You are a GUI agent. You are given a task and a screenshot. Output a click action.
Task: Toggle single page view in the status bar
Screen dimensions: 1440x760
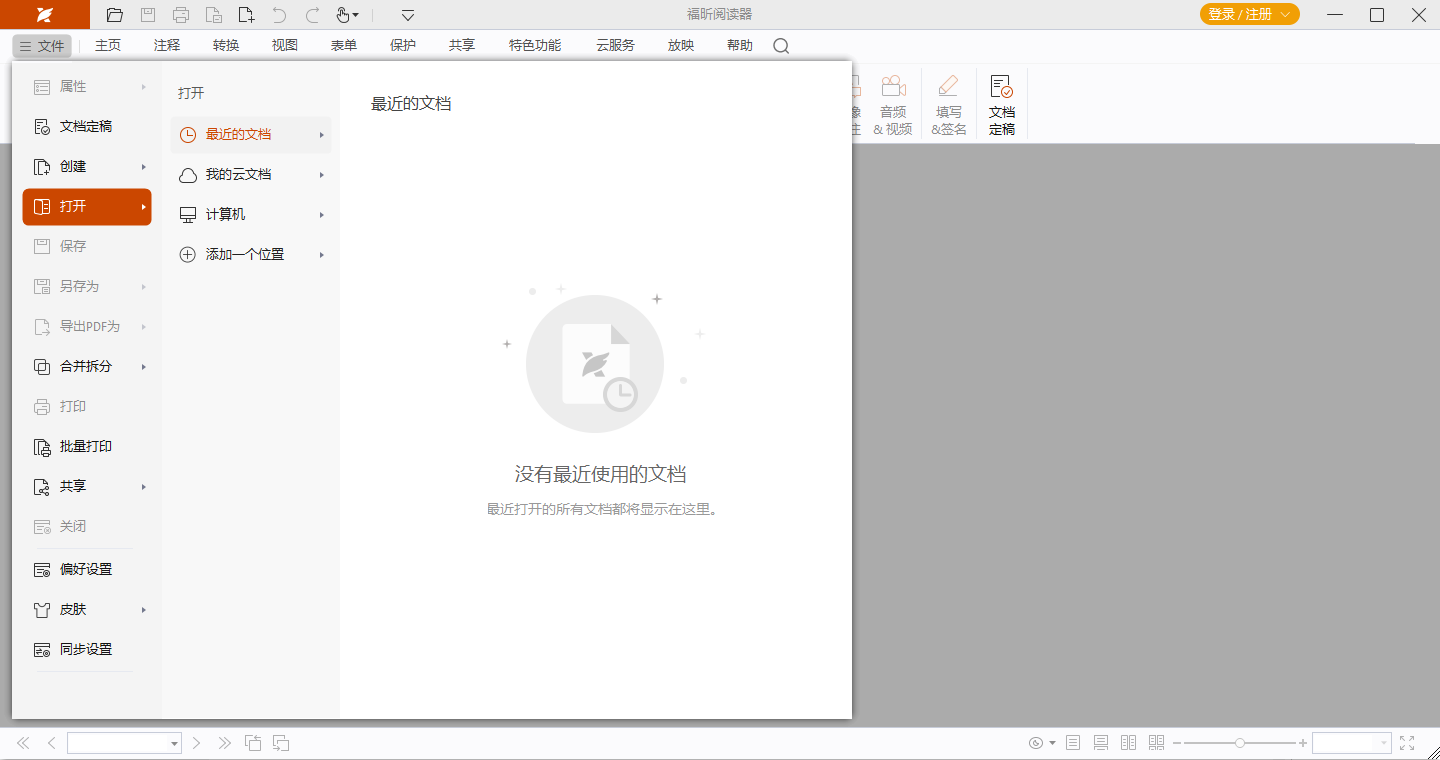(x=1074, y=743)
